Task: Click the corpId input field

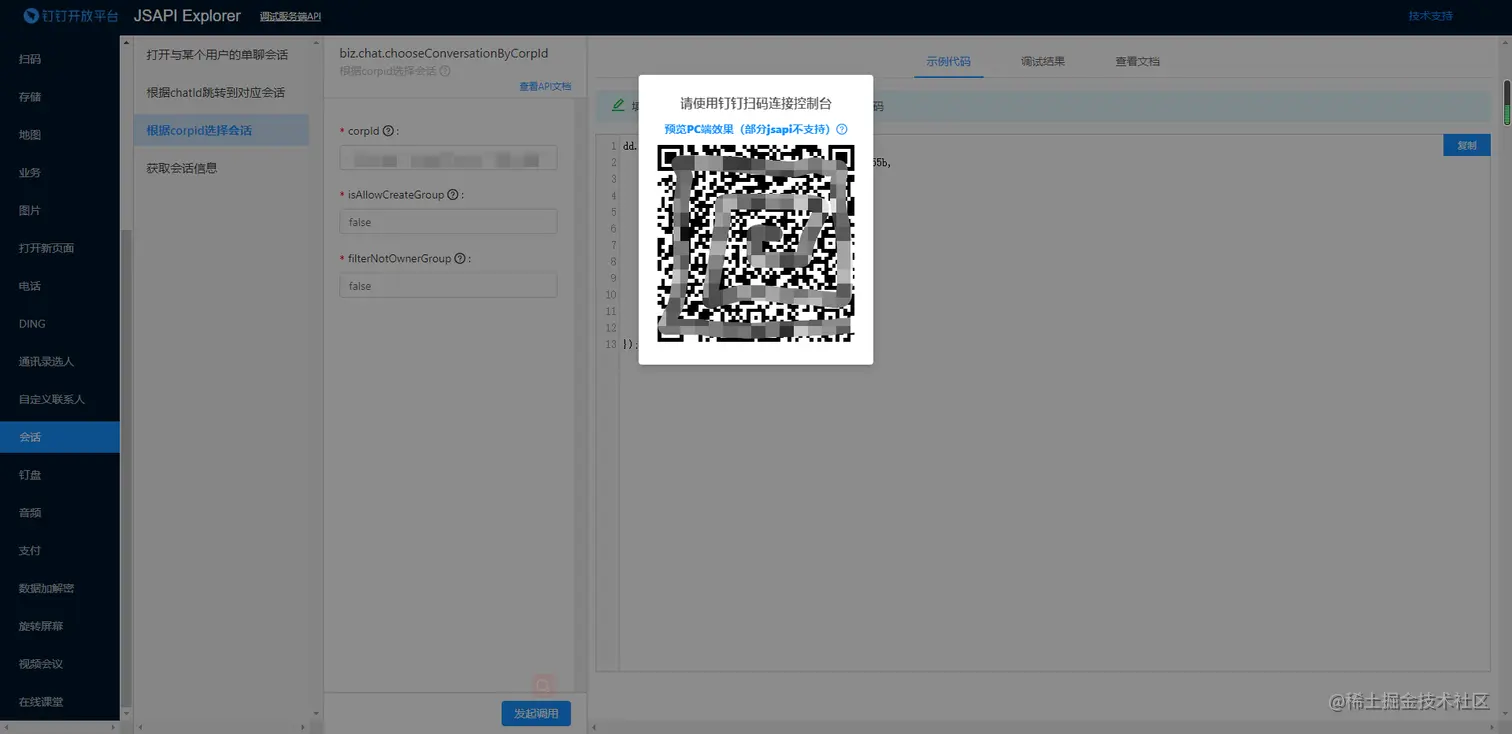Action: click(448, 158)
